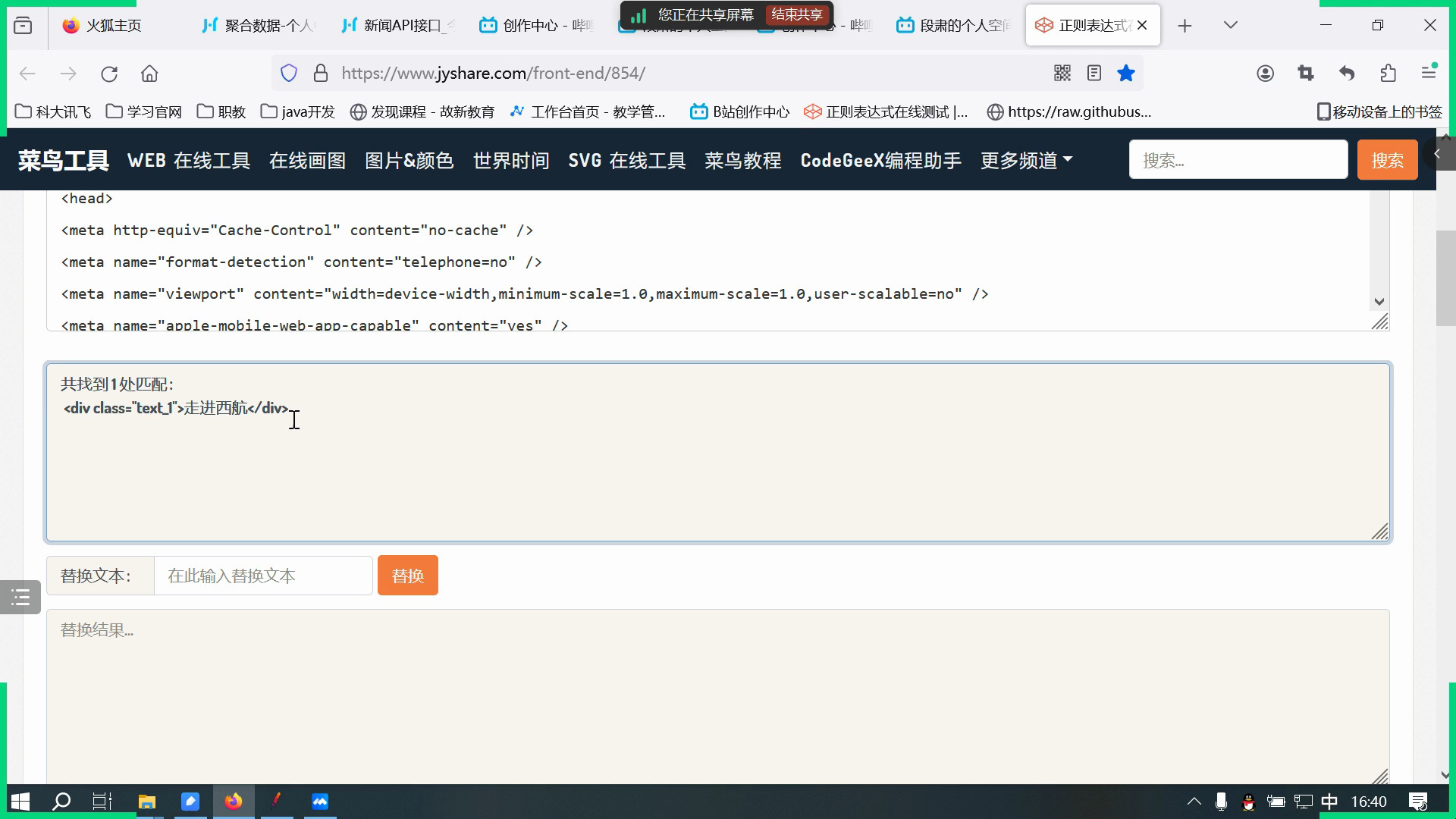Open the QR code icon in address bar
This screenshot has height=819, width=1456.
(x=1062, y=74)
